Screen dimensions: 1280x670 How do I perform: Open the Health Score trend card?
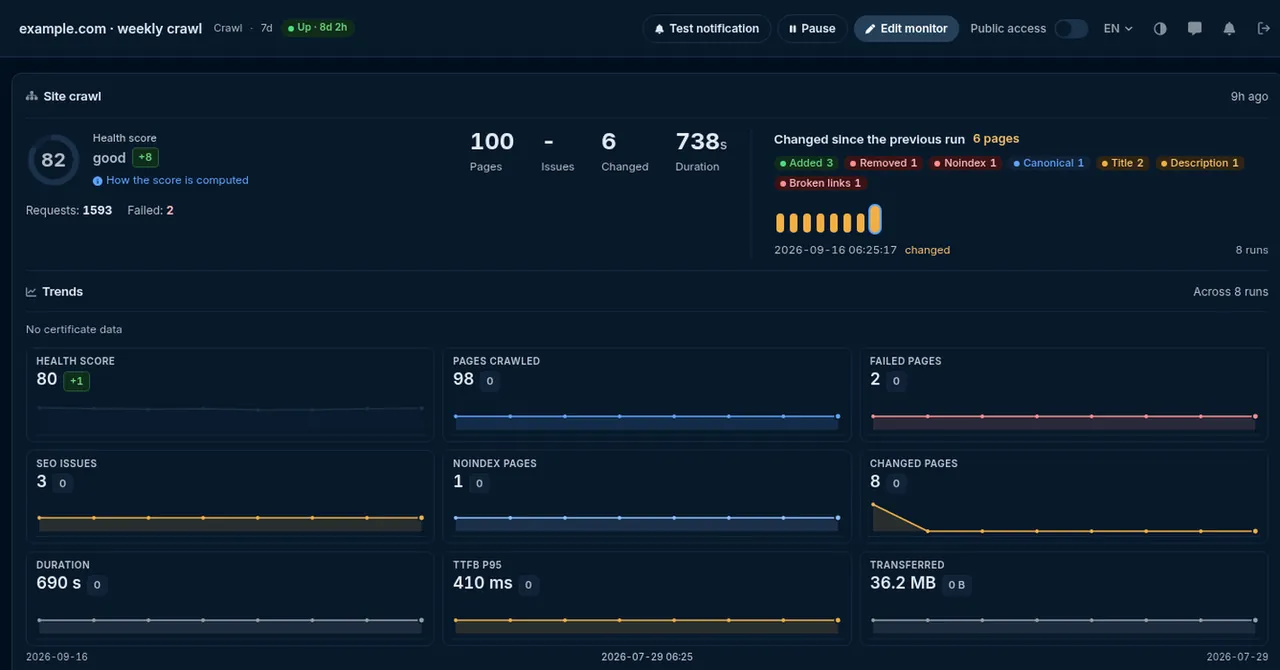230,395
